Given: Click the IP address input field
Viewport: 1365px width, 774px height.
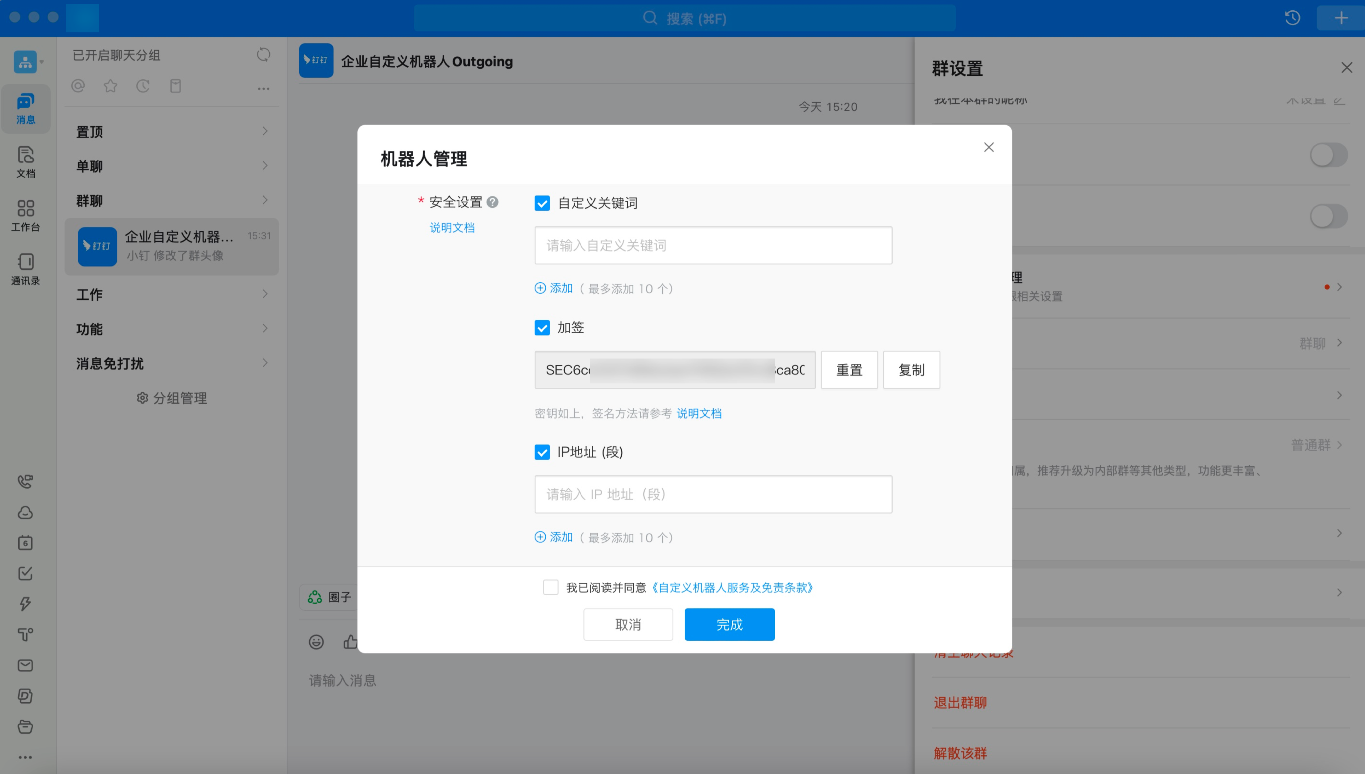Looking at the screenshot, I should (712, 494).
